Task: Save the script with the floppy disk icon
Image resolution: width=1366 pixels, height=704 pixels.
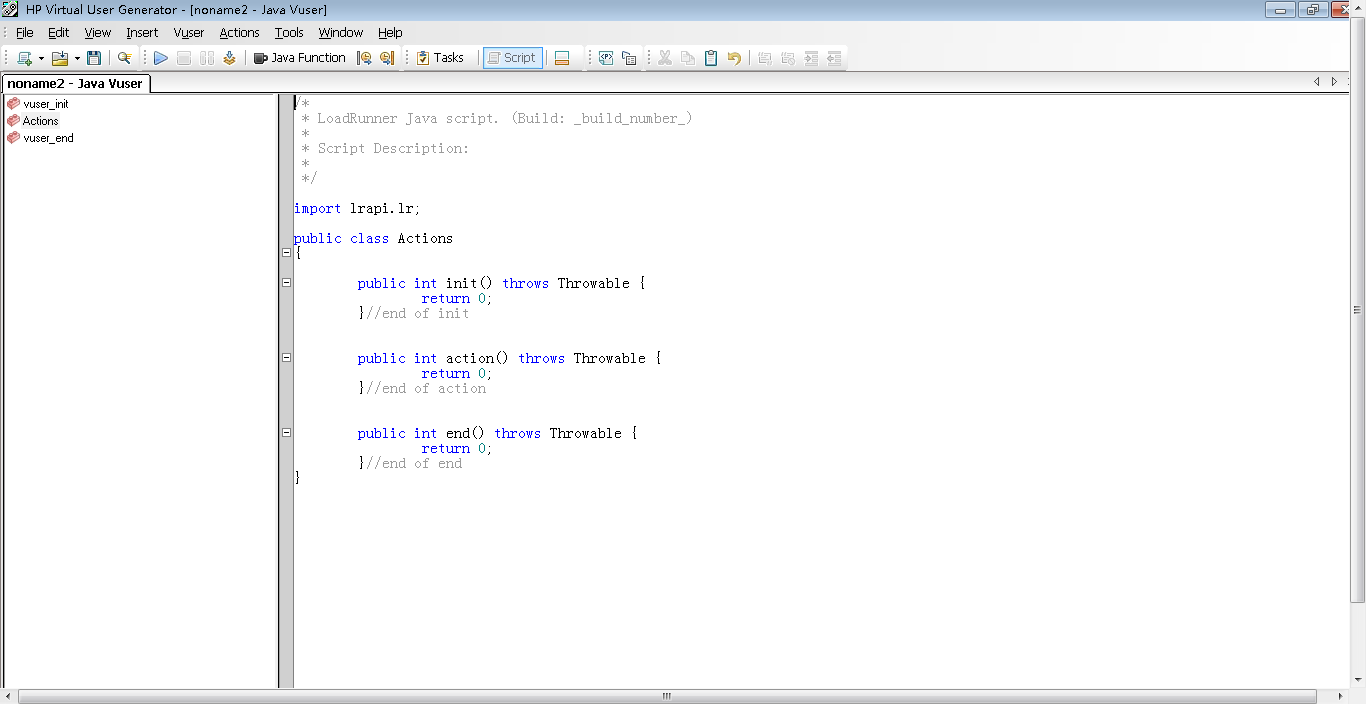Action: pos(94,58)
